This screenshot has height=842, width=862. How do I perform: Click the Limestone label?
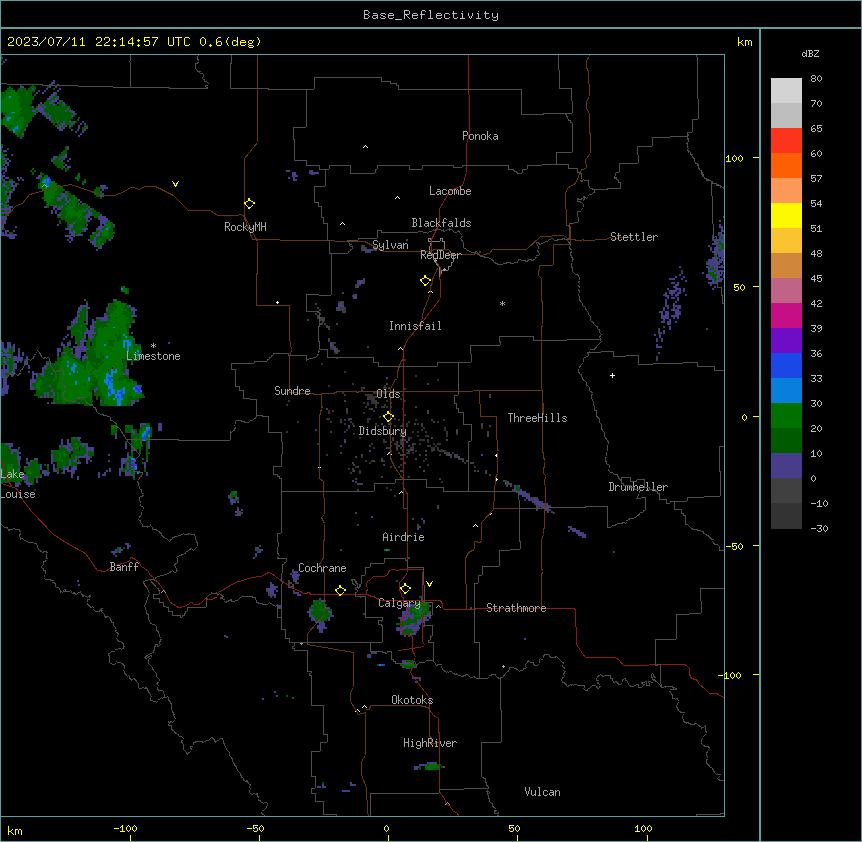click(153, 356)
